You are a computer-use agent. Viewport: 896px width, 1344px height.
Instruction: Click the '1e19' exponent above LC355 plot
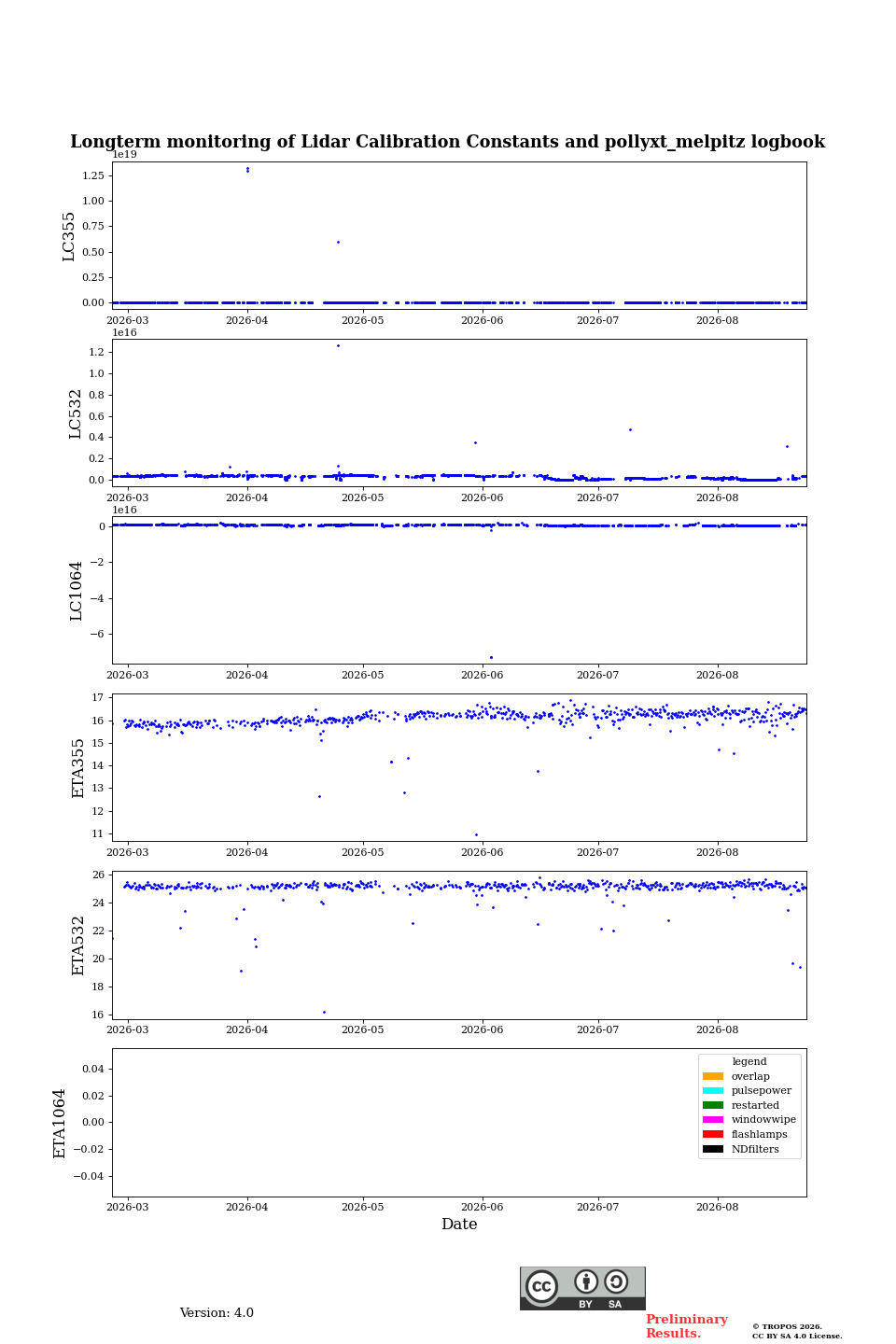point(125,155)
